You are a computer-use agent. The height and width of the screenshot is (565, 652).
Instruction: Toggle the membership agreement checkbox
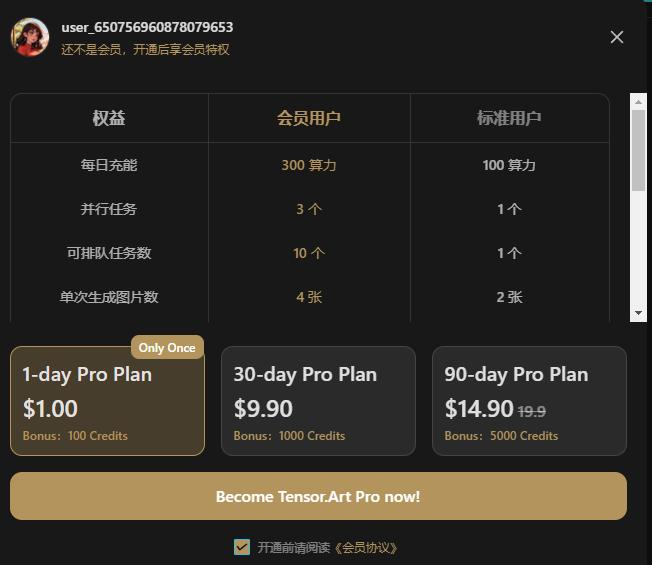pyautogui.click(x=242, y=547)
